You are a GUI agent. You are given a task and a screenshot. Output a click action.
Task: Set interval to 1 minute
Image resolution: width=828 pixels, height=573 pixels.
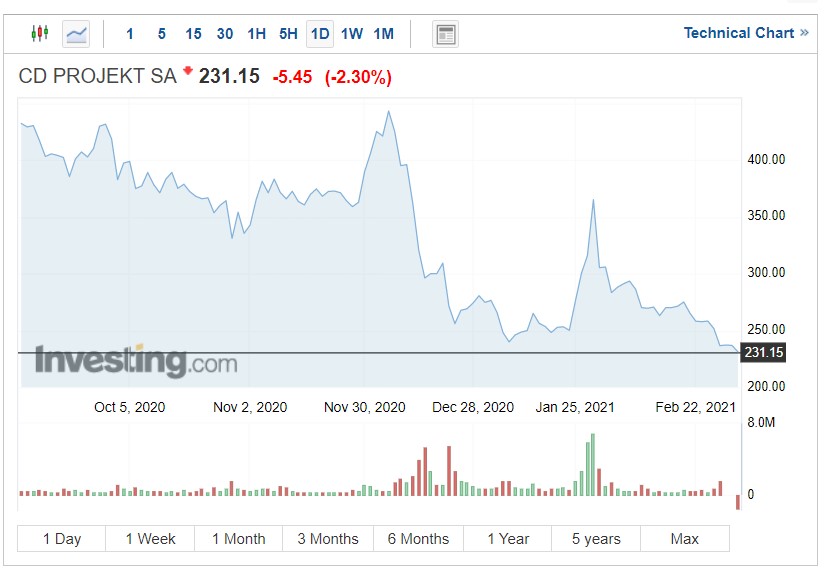[130, 34]
